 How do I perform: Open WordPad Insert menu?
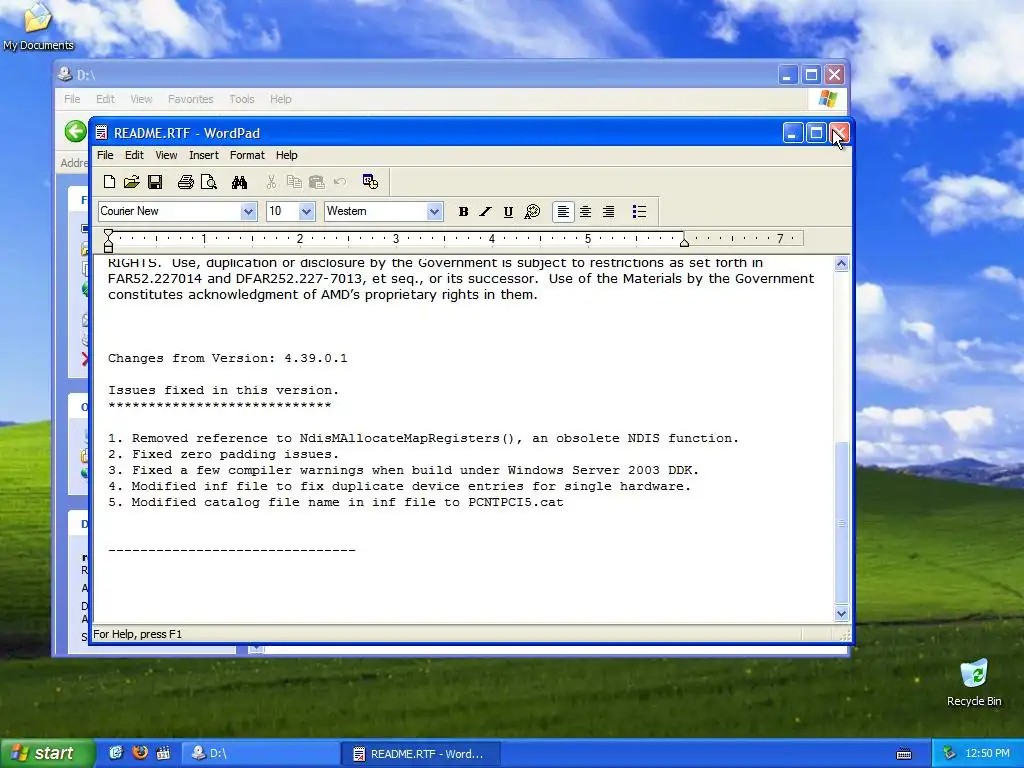tap(204, 155)
